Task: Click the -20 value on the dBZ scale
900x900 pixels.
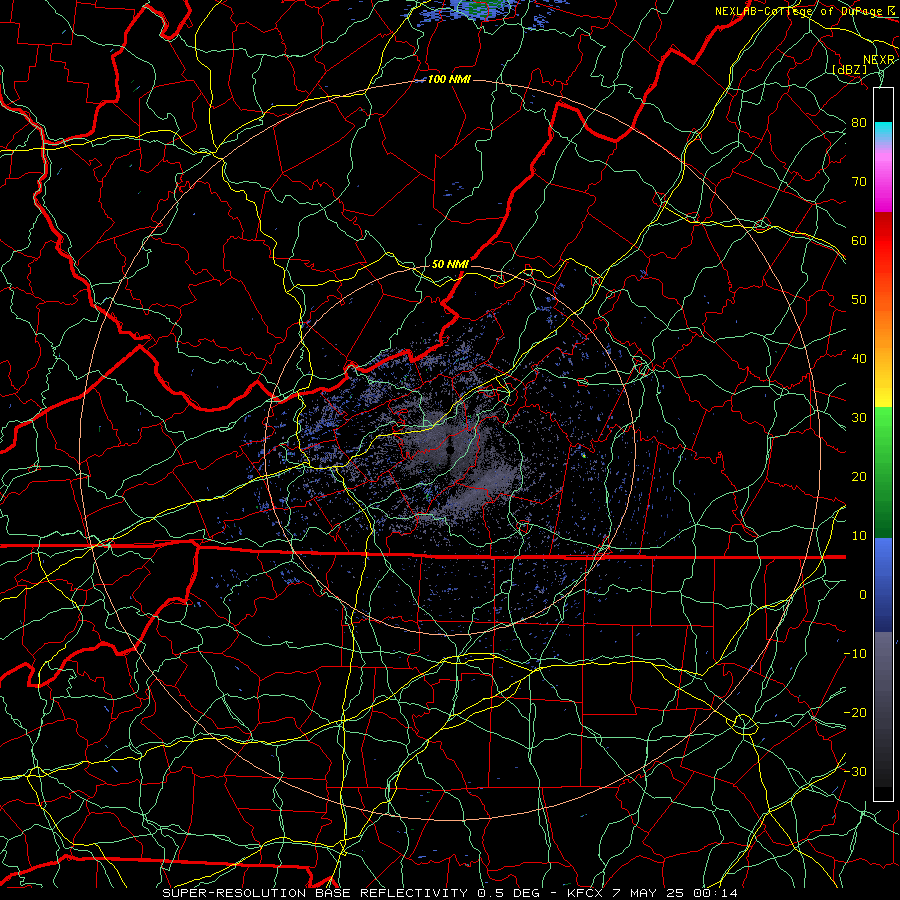Action: (x=855, y=712)
